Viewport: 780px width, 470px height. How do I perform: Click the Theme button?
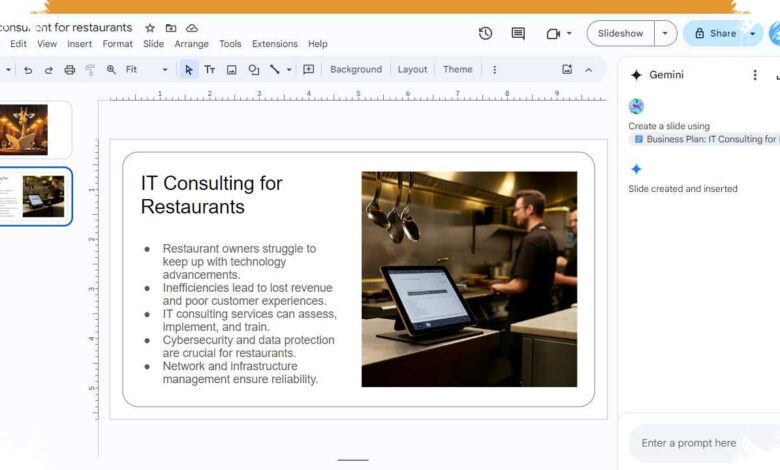click(x=457, y=70)
